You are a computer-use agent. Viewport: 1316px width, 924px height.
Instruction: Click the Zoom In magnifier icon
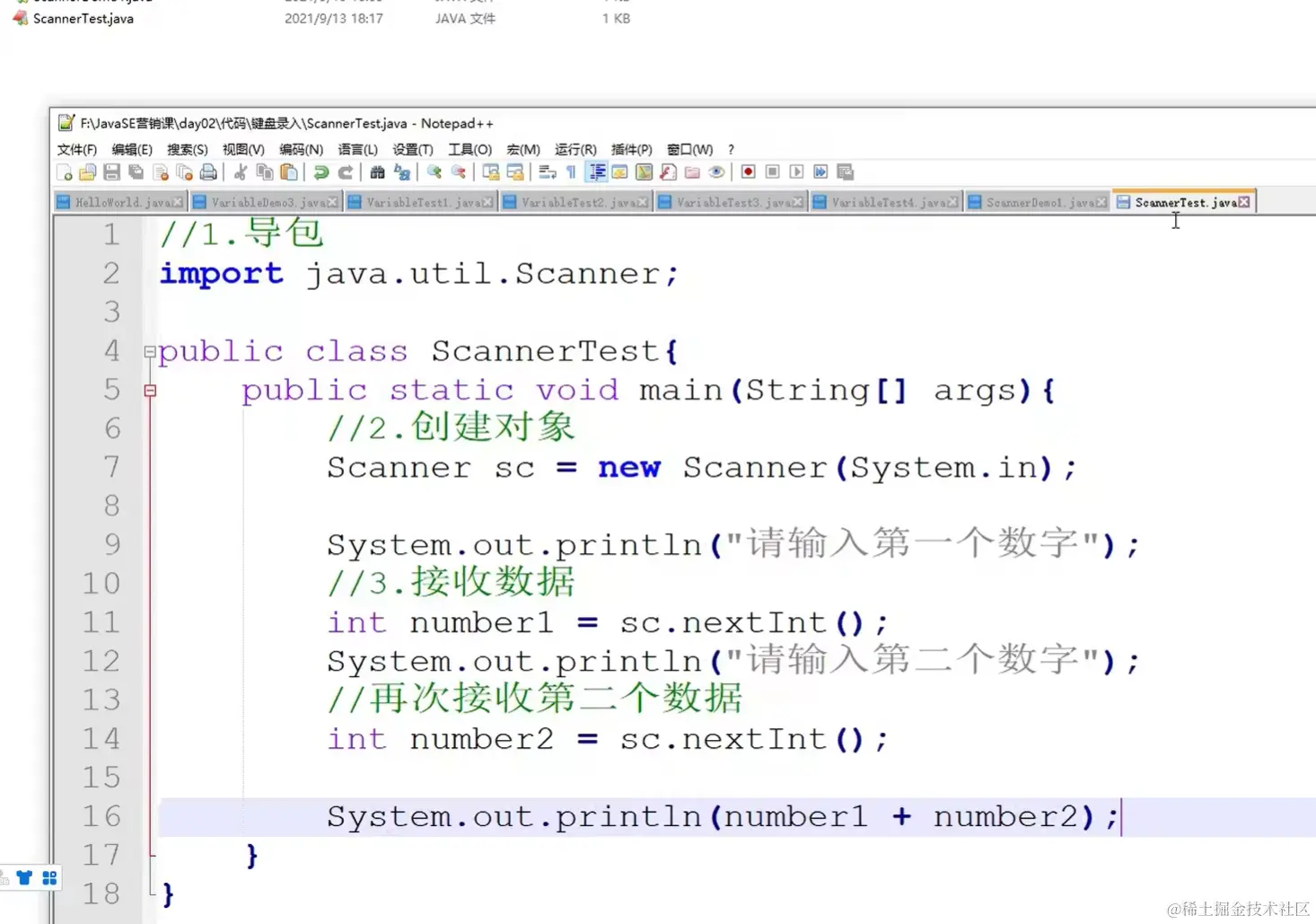[x=434, y=172]
